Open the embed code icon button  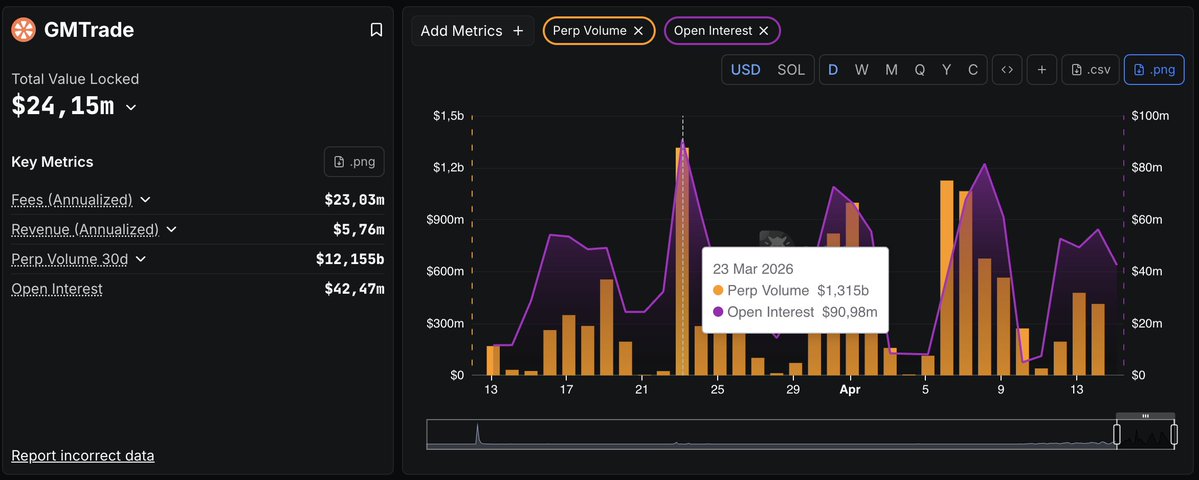[x=1007, y=70]
